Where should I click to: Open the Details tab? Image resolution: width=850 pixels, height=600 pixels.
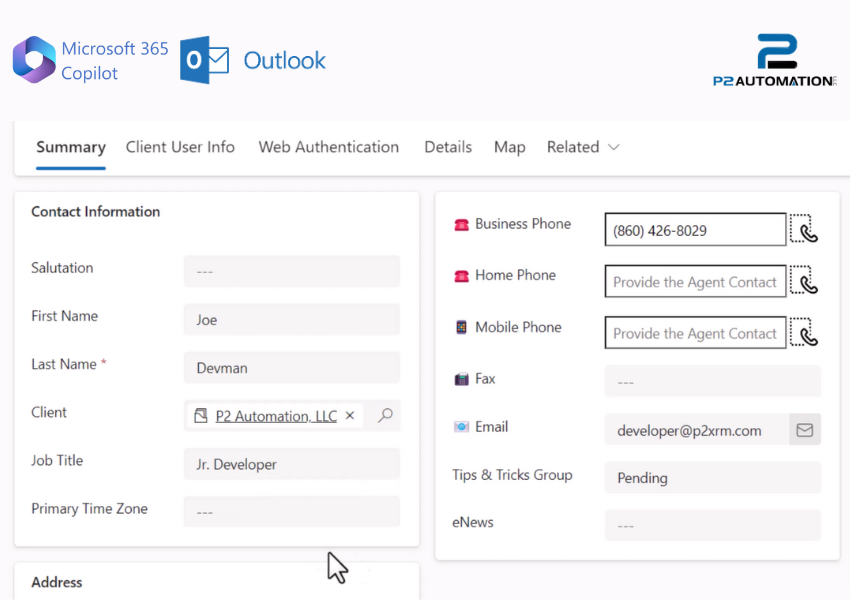(447, 146)
